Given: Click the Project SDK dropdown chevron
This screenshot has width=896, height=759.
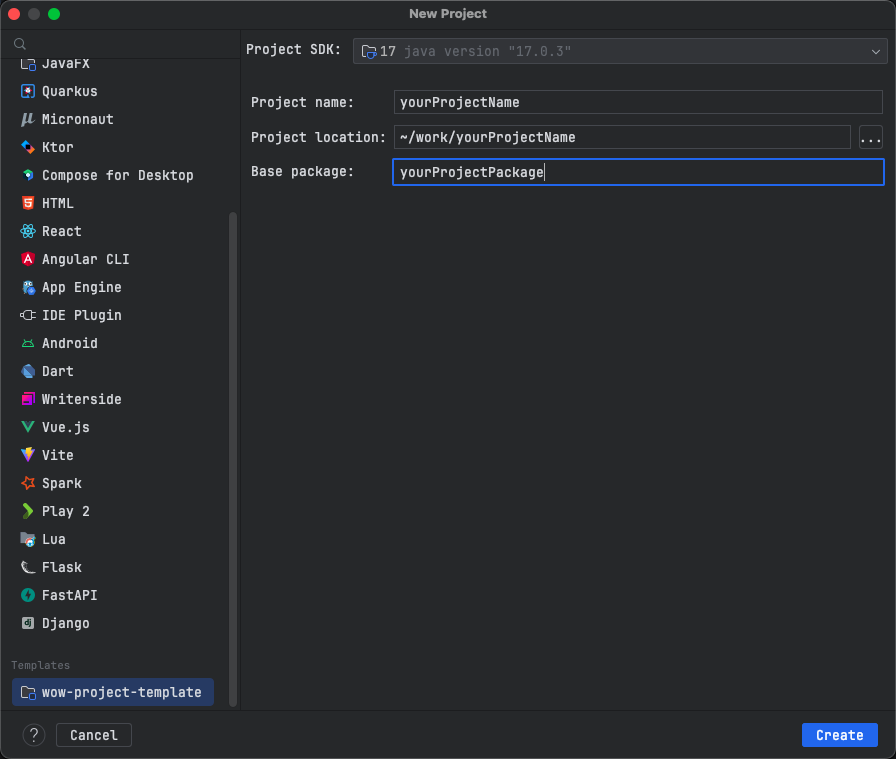Looking at the screenshot, I should click(x=875, y=51).
